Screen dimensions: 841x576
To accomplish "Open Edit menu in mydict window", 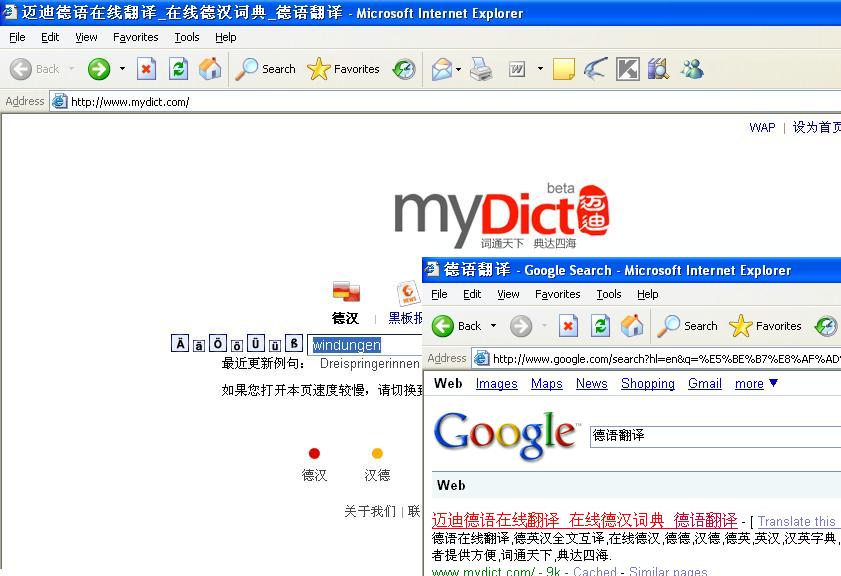I will [50, 37].
